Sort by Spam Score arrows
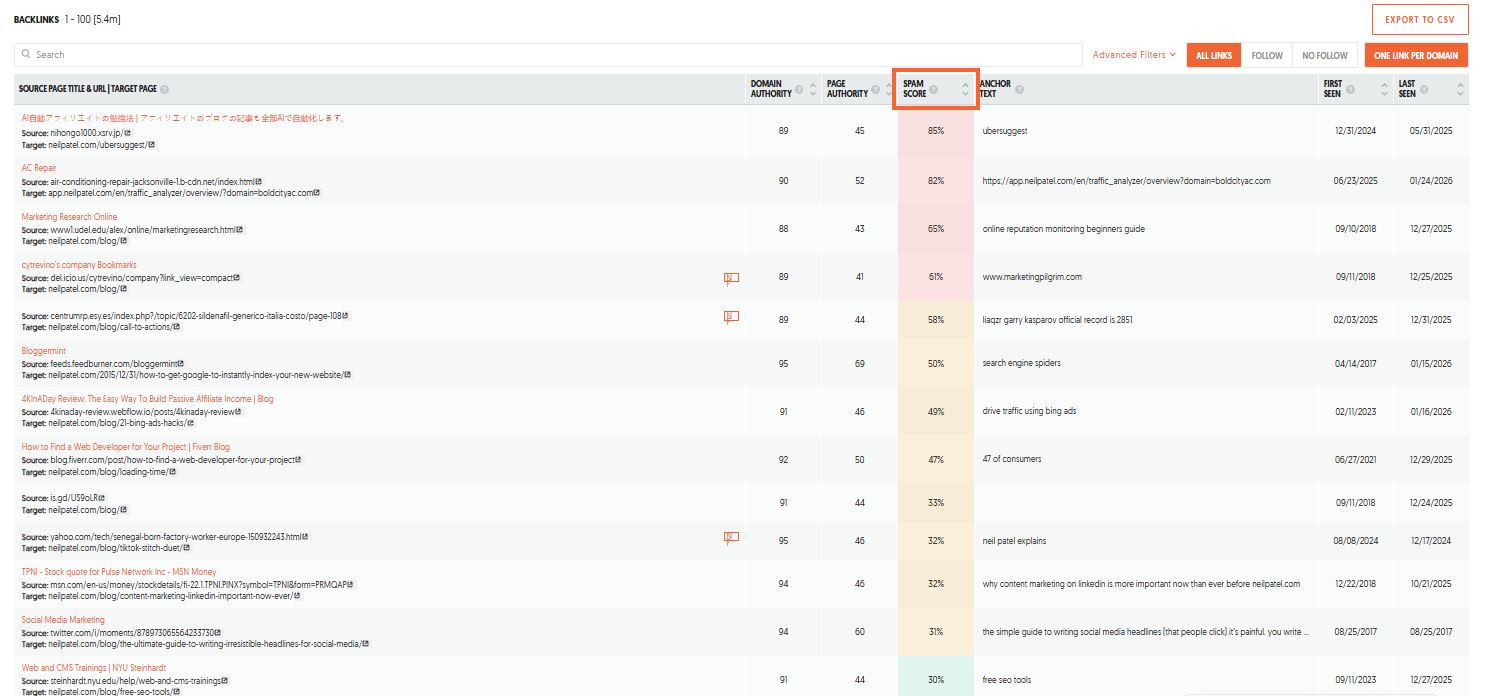Screen dimensions: 1494x696 [x=965, y=90]
